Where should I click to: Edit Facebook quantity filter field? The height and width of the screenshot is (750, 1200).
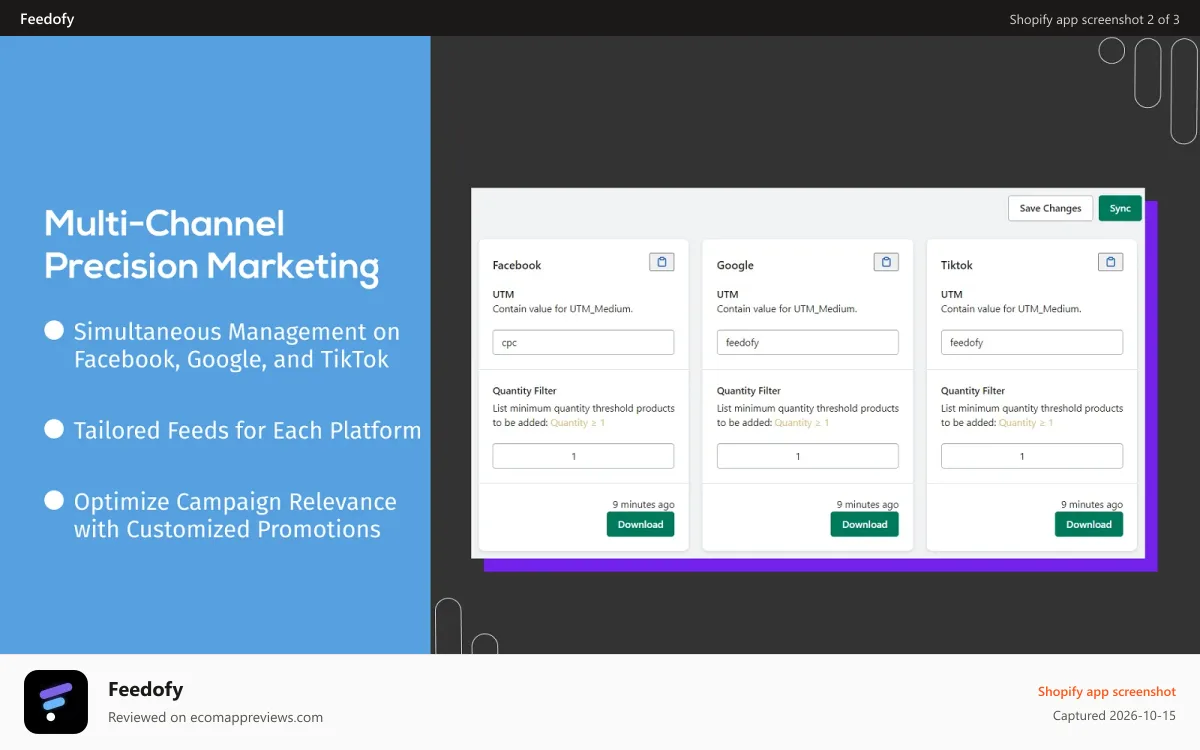(x=583, y=456)
